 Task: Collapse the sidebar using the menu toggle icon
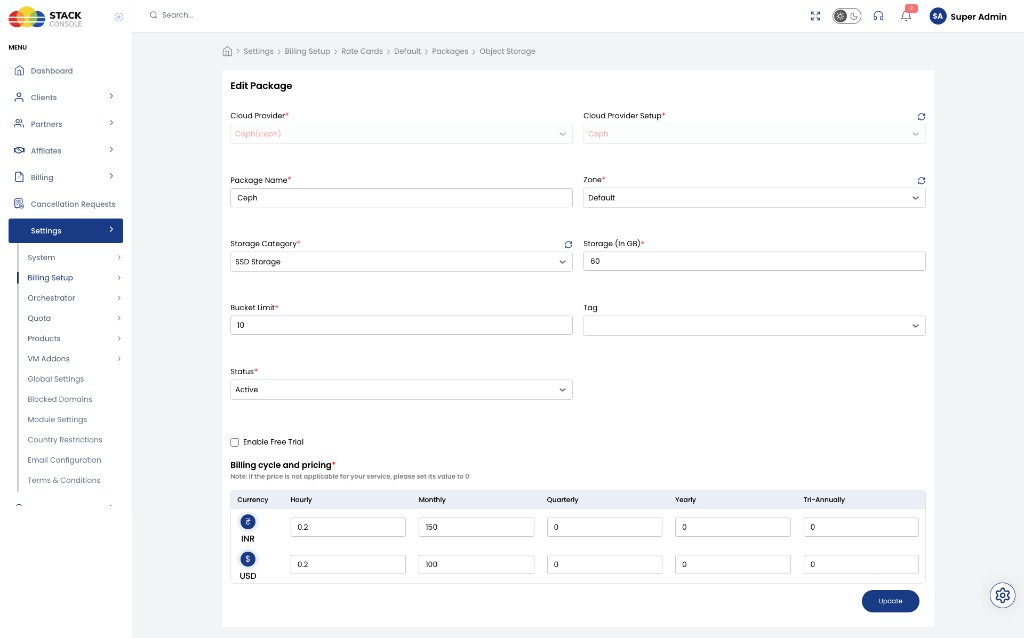pyautogui.click(x=119, y=17)
